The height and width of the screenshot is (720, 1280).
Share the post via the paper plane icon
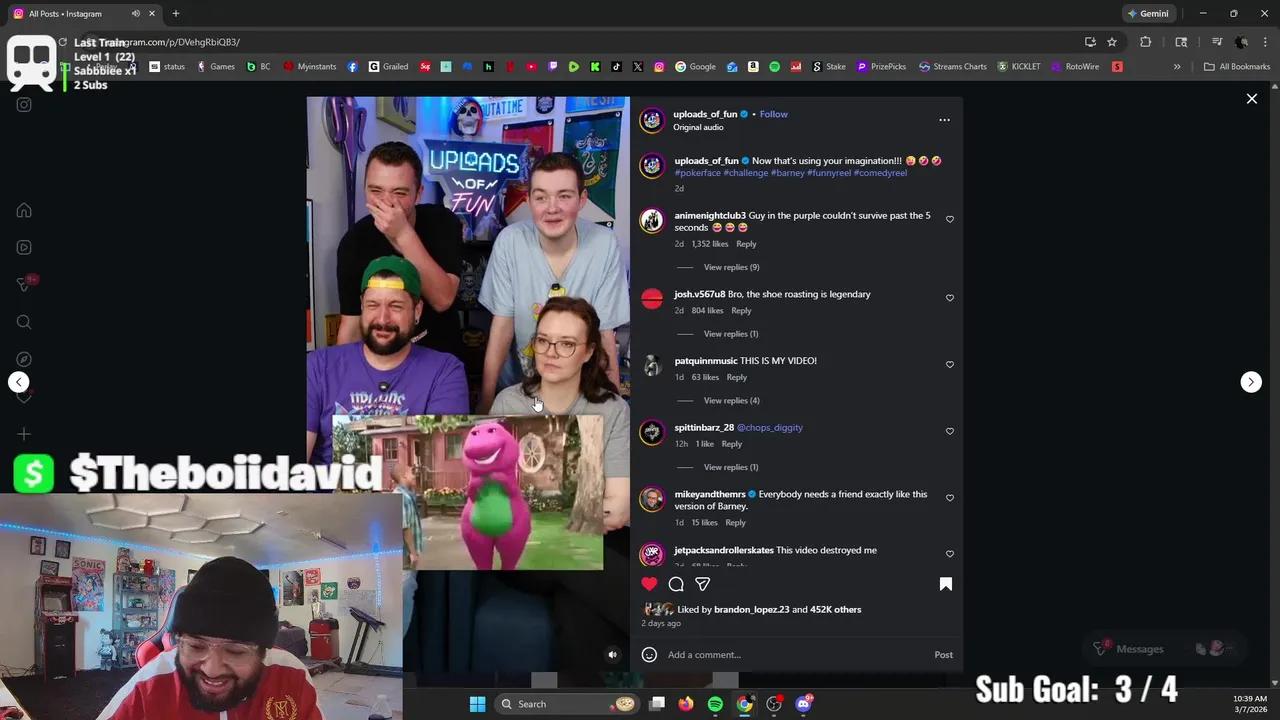[x=703, y=584]
